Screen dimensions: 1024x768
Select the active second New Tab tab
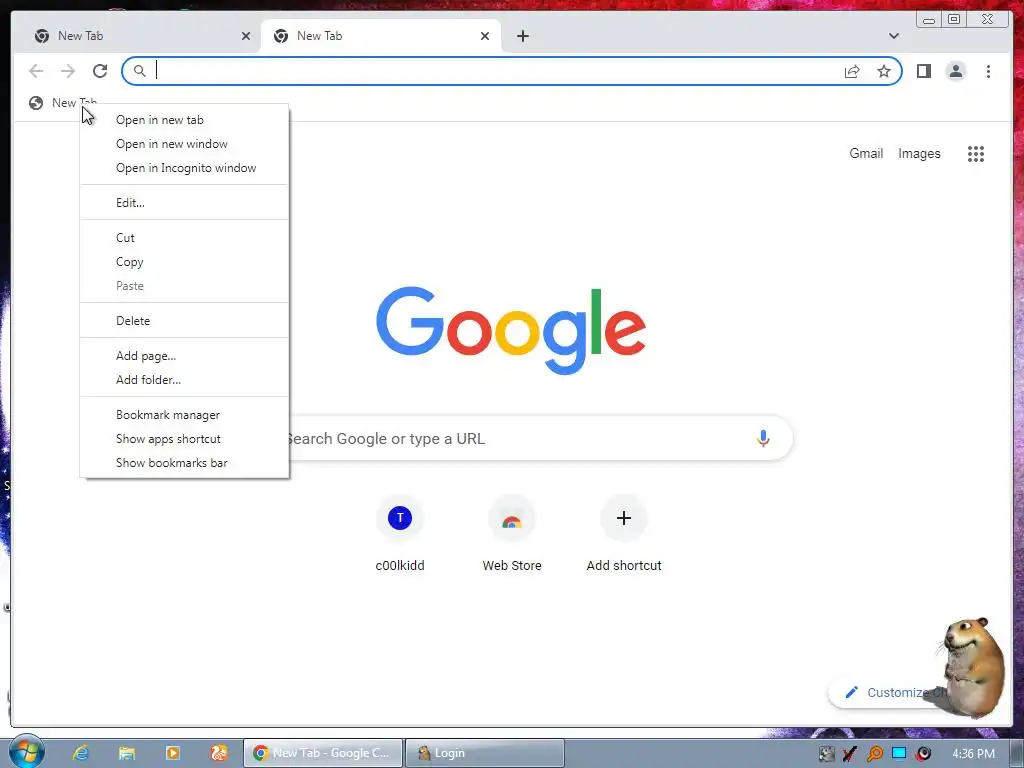pos(381,36)
